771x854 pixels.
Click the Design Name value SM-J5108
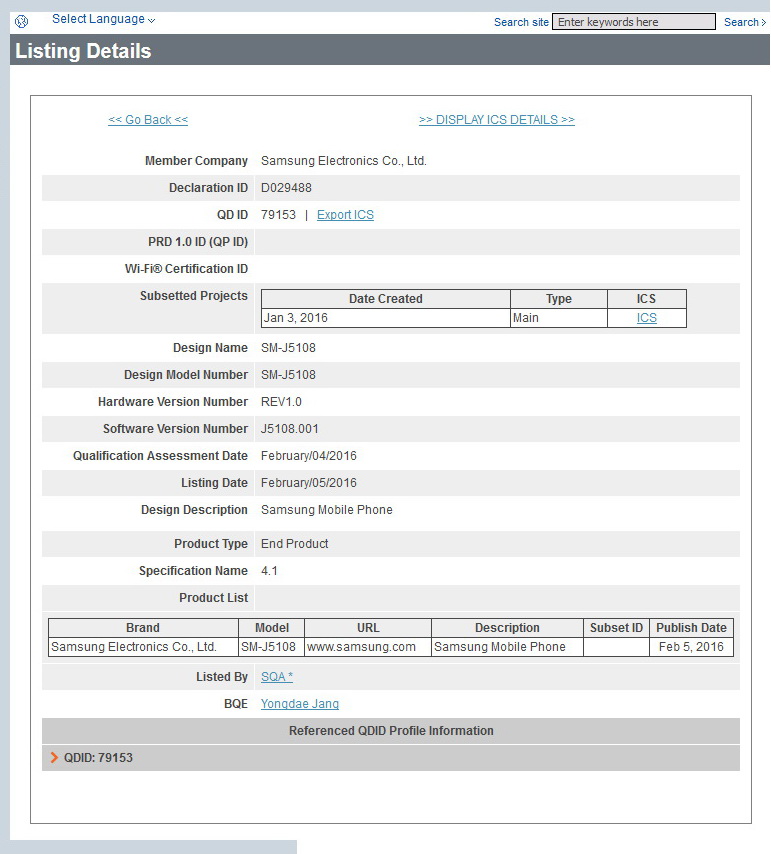click(288, 348)
